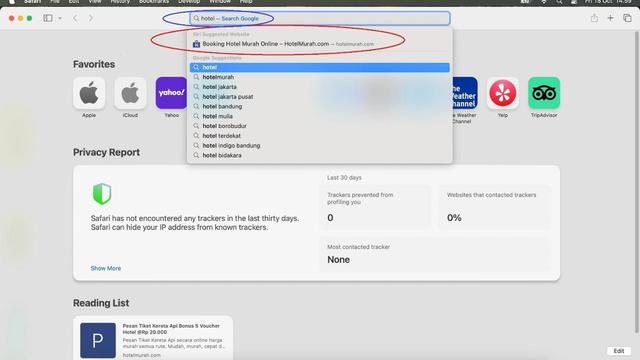Viewport: 640px width, 360px height.
Task: Open the History menu
Action: tap(120, 2)
